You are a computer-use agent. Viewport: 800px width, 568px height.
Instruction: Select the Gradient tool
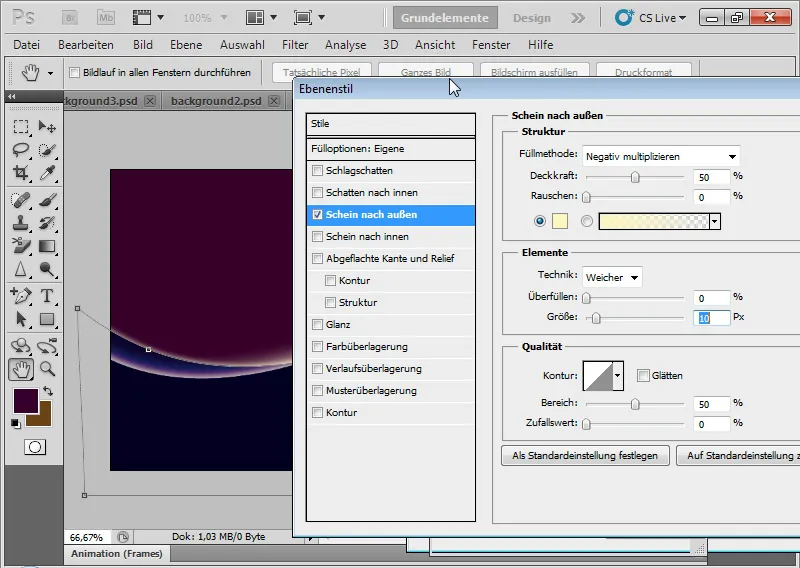click(x=47, y=246)
